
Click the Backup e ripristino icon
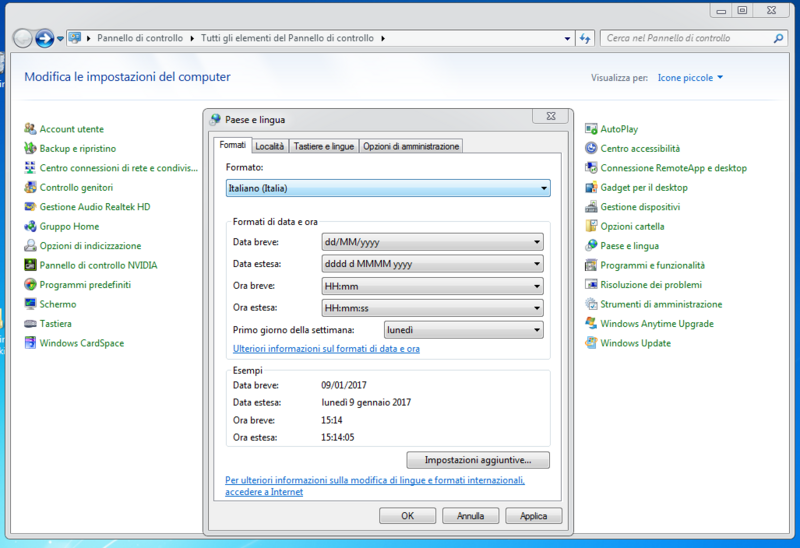click(x=31, y=149)
